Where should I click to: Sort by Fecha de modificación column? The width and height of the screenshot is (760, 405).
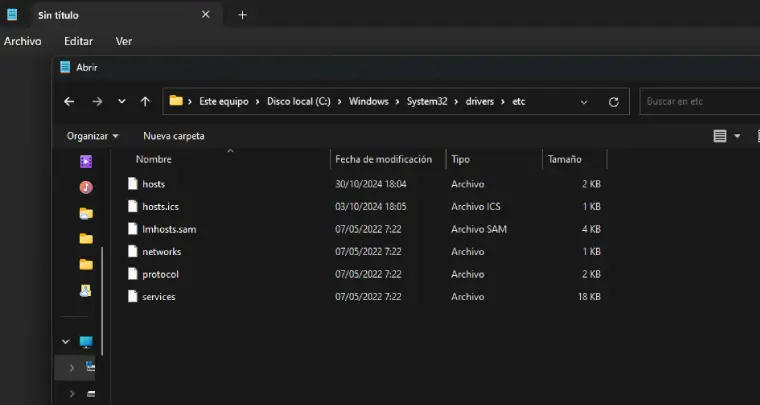point(383,159)
